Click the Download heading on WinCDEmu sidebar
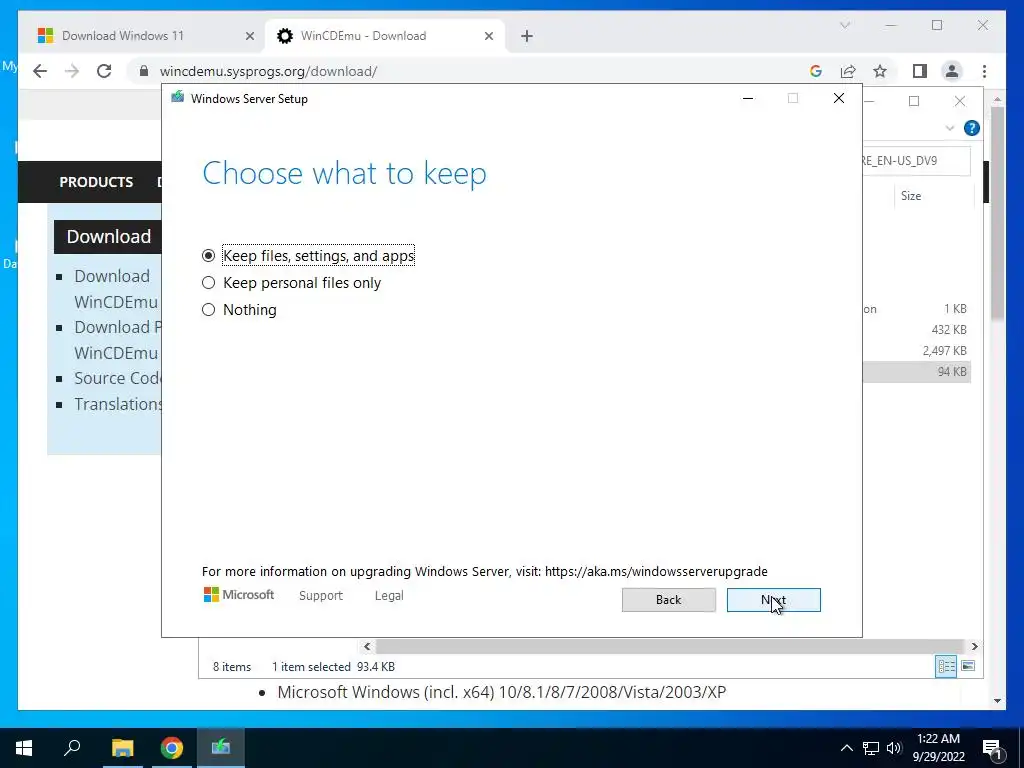 tap(108, 236)
